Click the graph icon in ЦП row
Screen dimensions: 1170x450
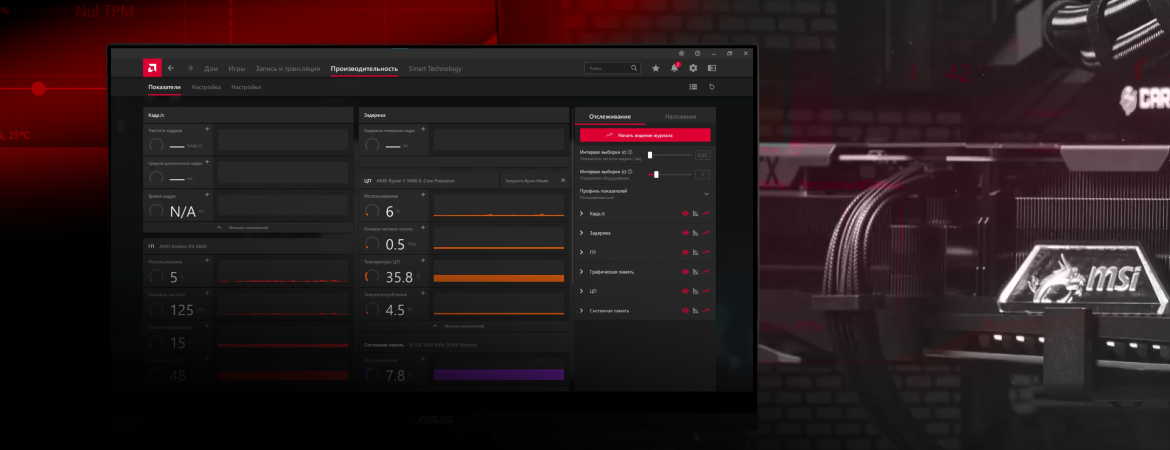pyautogui.click(x=695, y=291)
